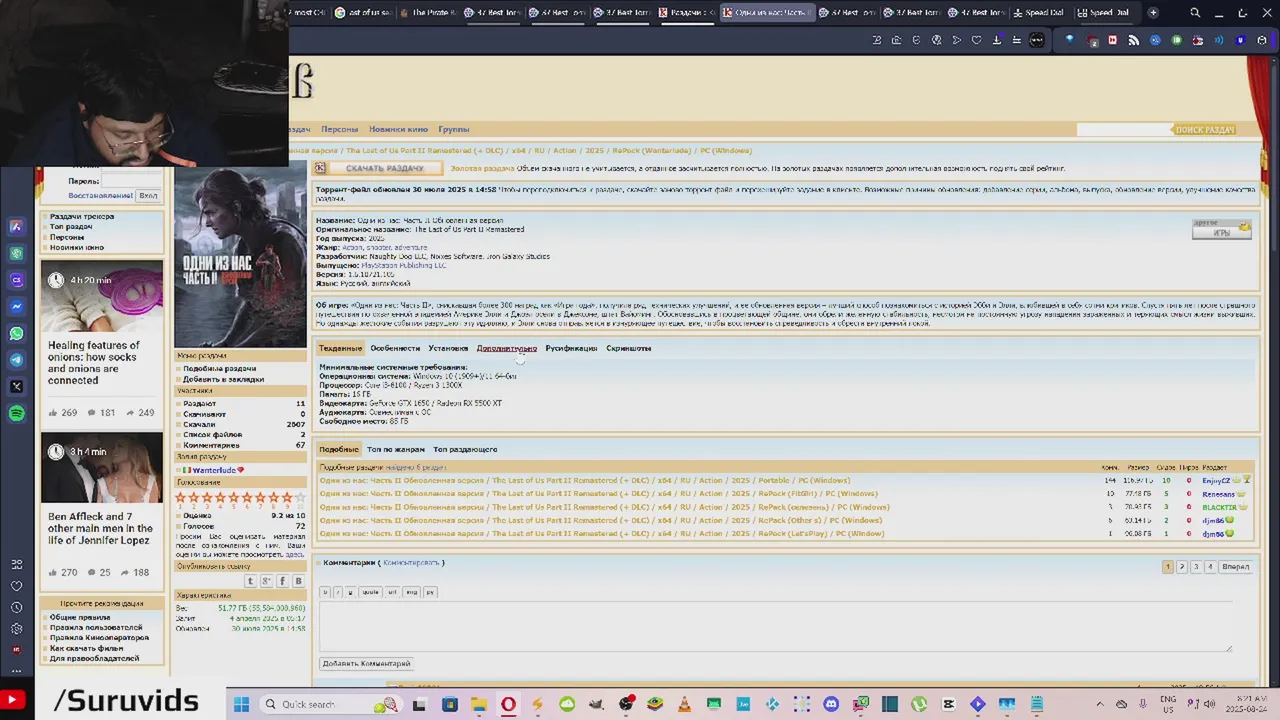Click Добавить в закладки link
Image resolution: width=1280 pixels, height=720 pixels.
[x=223, y=379]
